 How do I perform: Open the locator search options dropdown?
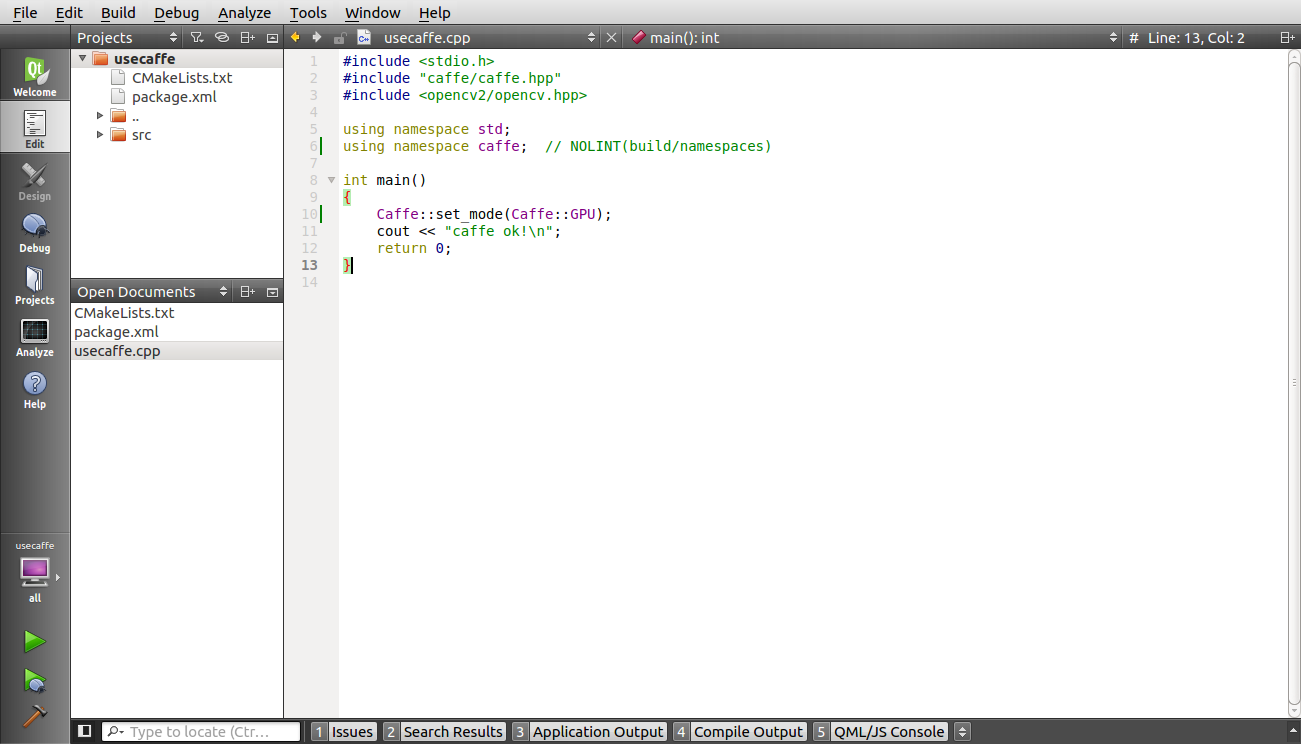[115, 732]
